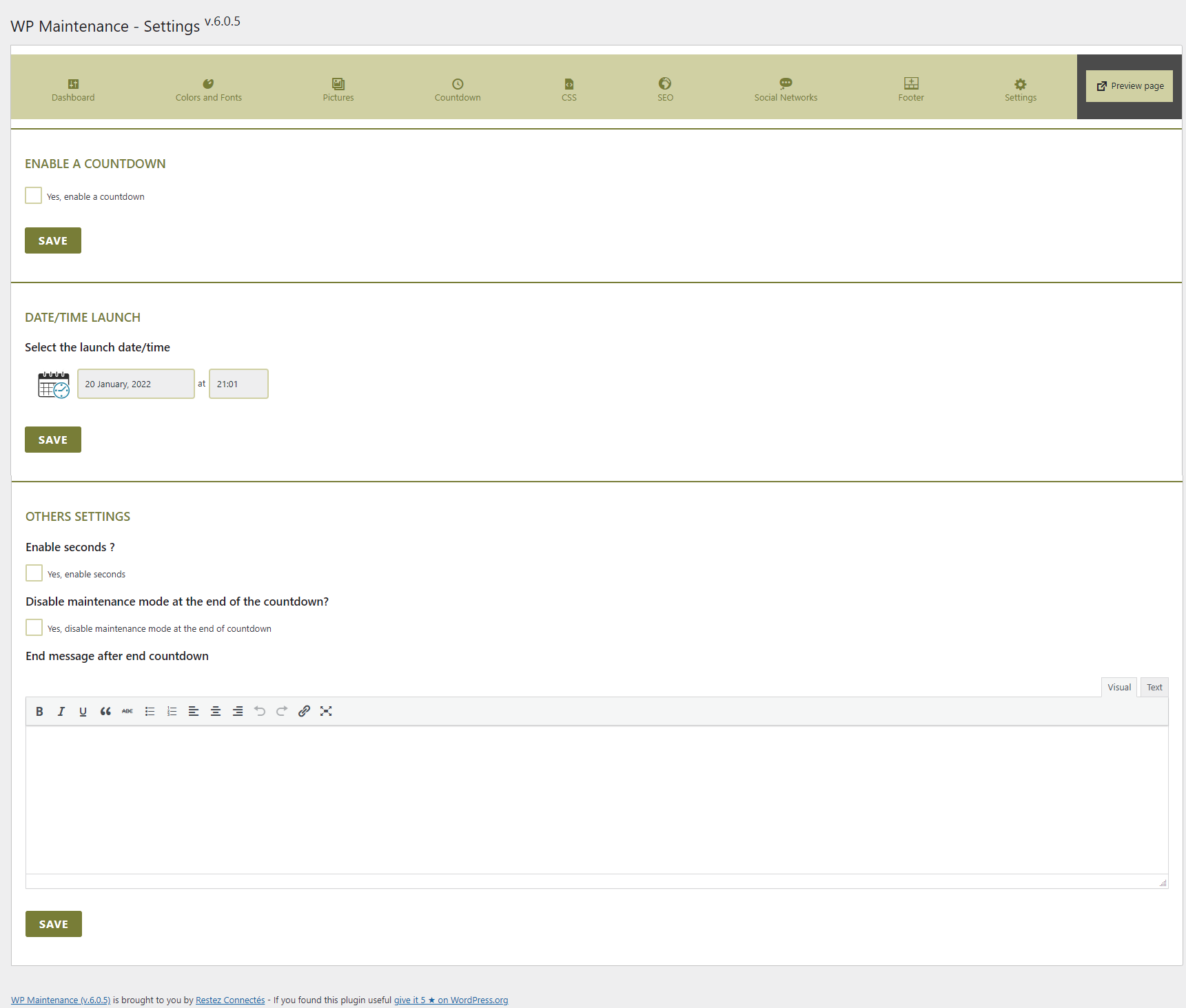Open the Preview page button
The width and height of the screenshot is (1186, 1008).
pyautogui.click(x=1129, y=86)
